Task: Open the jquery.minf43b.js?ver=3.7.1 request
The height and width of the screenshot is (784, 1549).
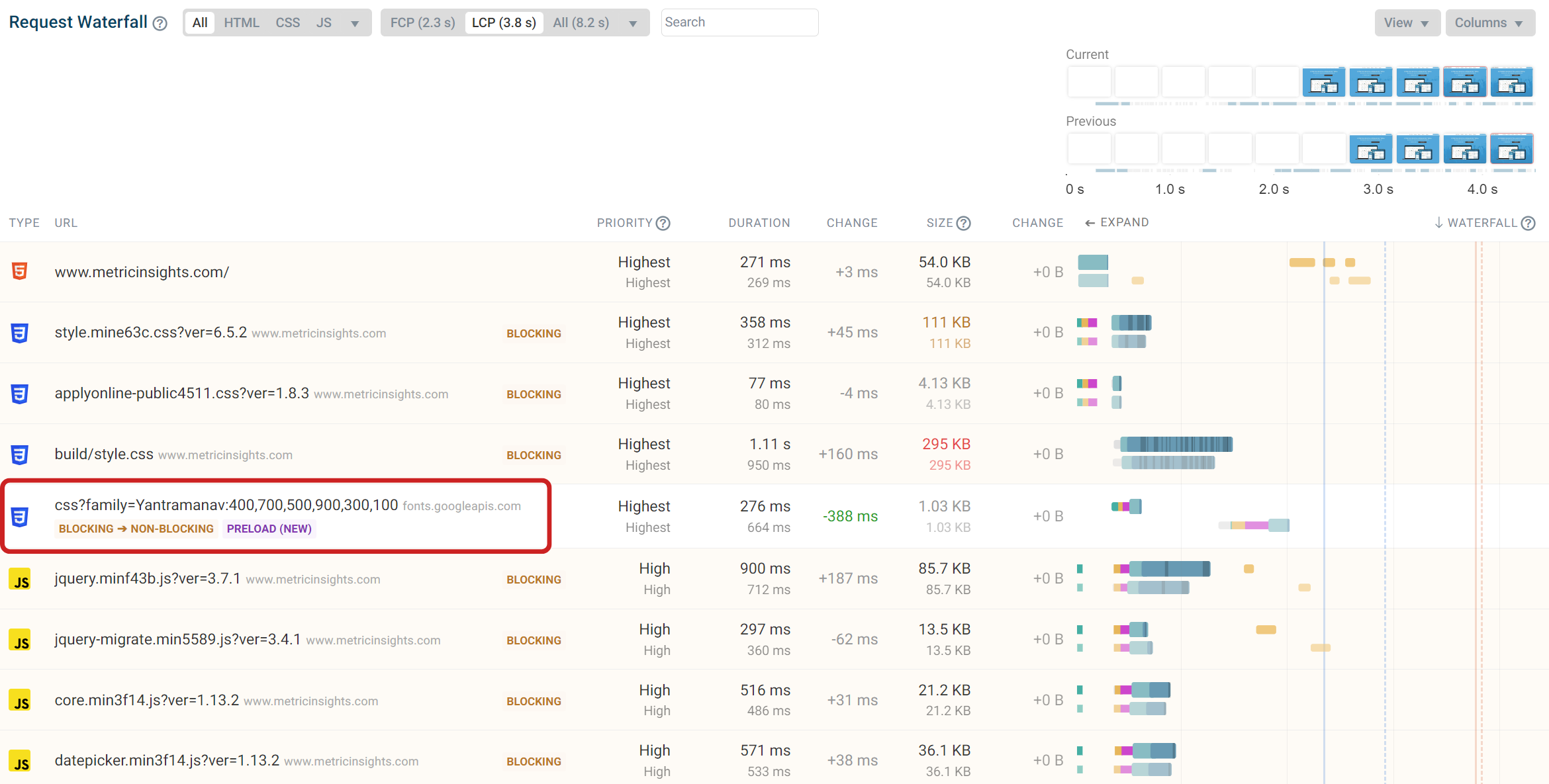Action: click(x=148, y=578)
